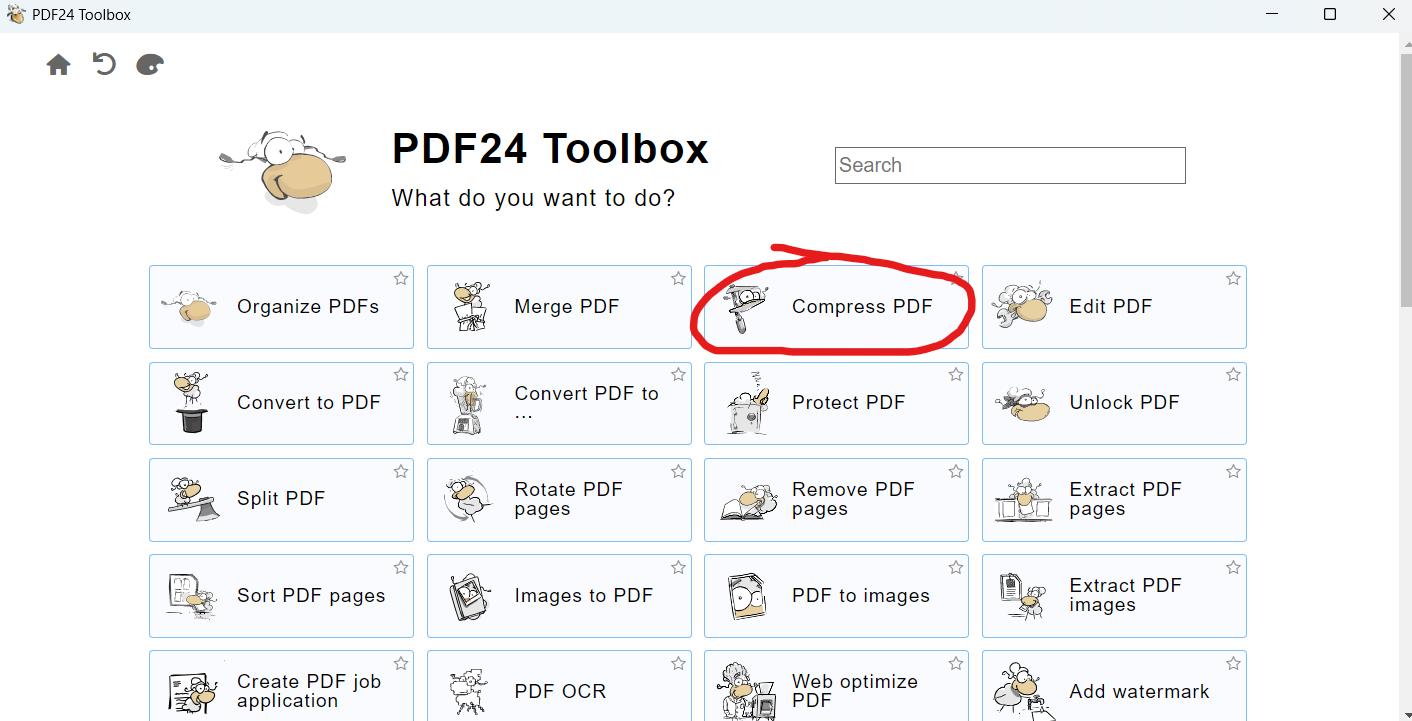Click the Rotate PDF pages icon
Viewport: 1412px width, 721px height.
(x=467, y=499)
